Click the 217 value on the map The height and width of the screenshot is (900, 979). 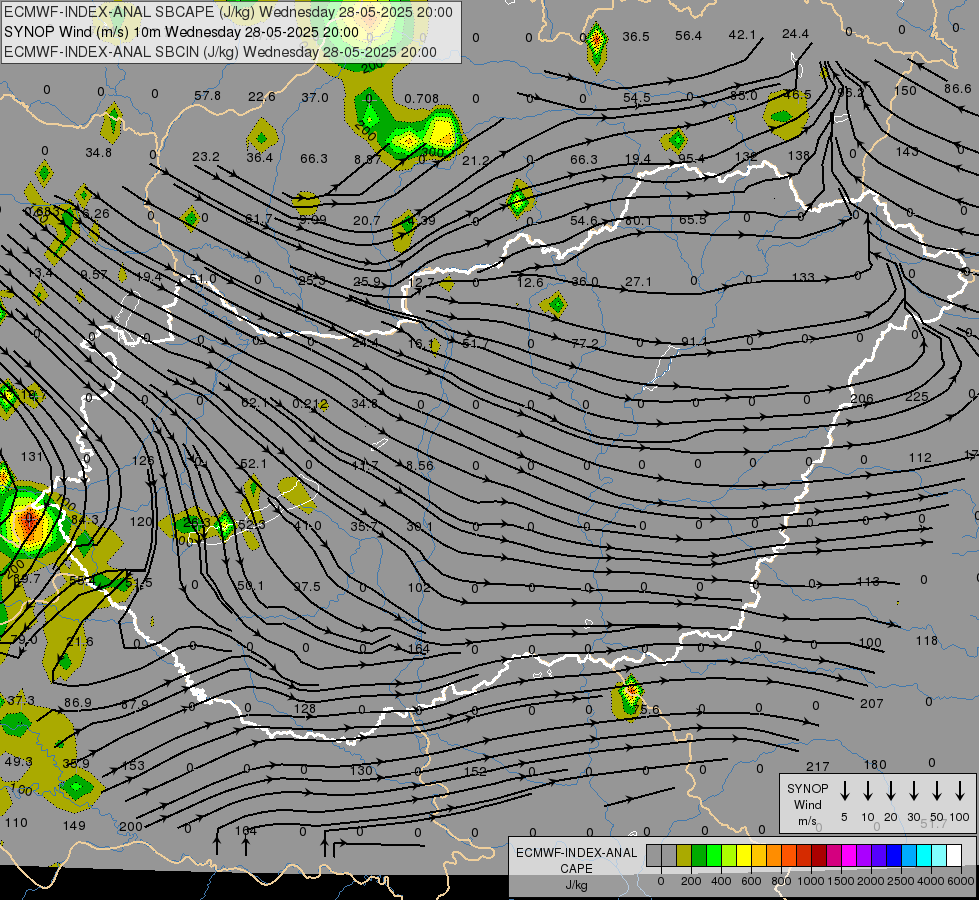click(817, 766)
